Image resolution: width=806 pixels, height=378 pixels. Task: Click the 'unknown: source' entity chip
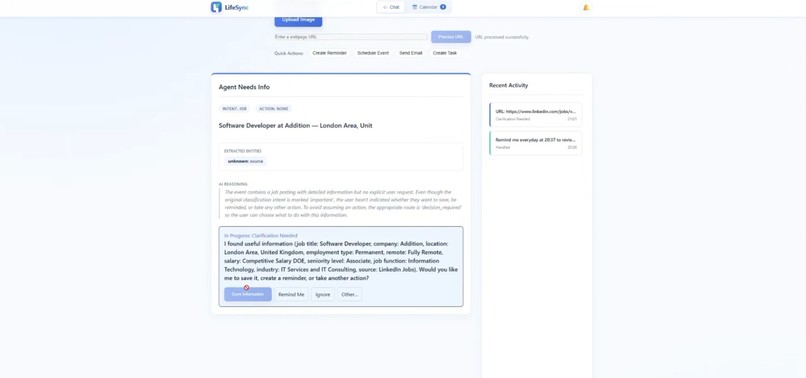(x=246, y=161)
